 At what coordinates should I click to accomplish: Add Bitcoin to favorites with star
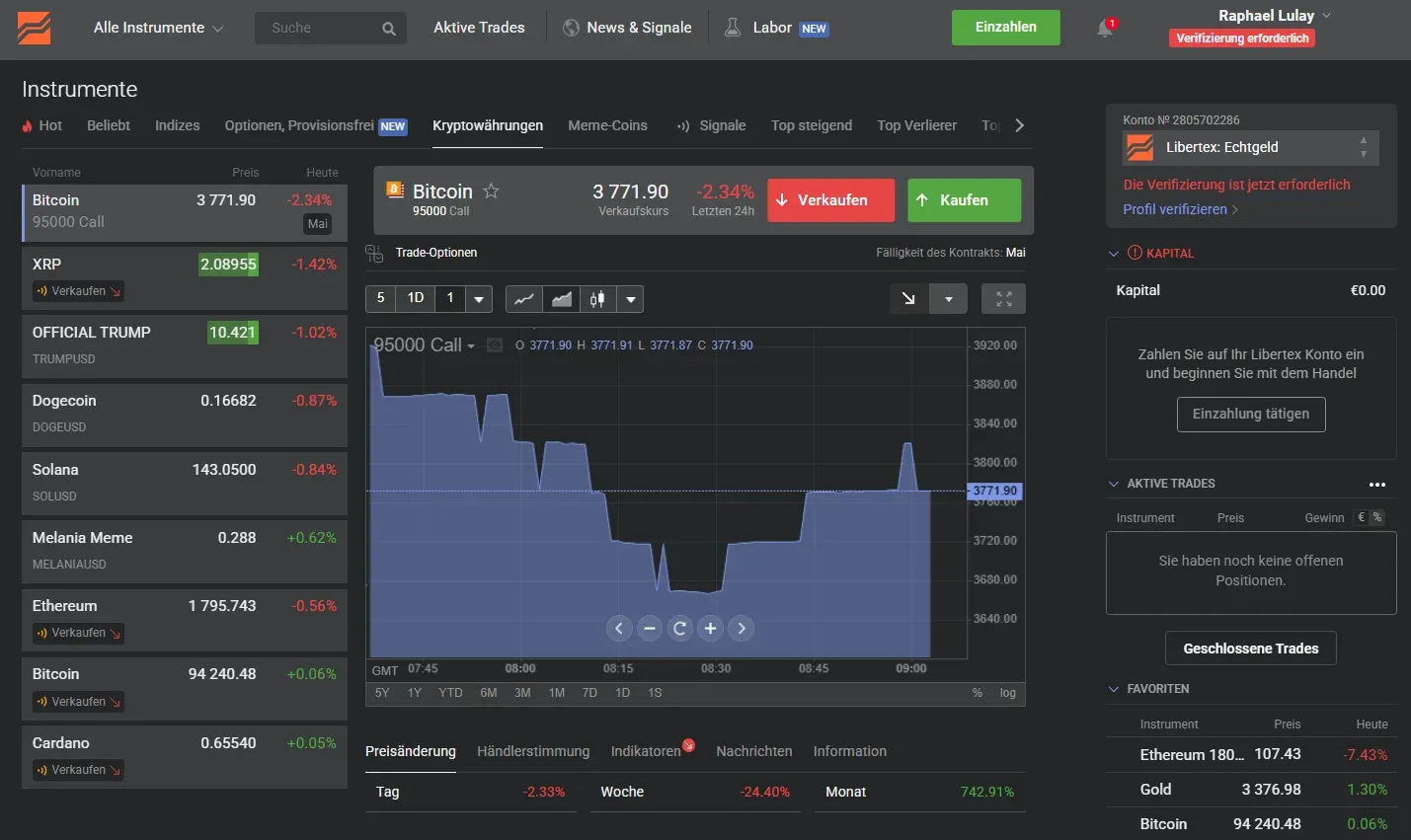click(491, 191)
